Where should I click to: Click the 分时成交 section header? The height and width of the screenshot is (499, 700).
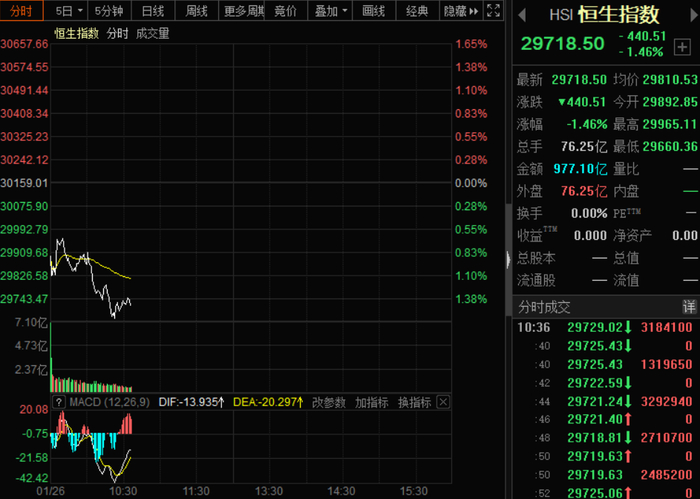tap(544, 307)
